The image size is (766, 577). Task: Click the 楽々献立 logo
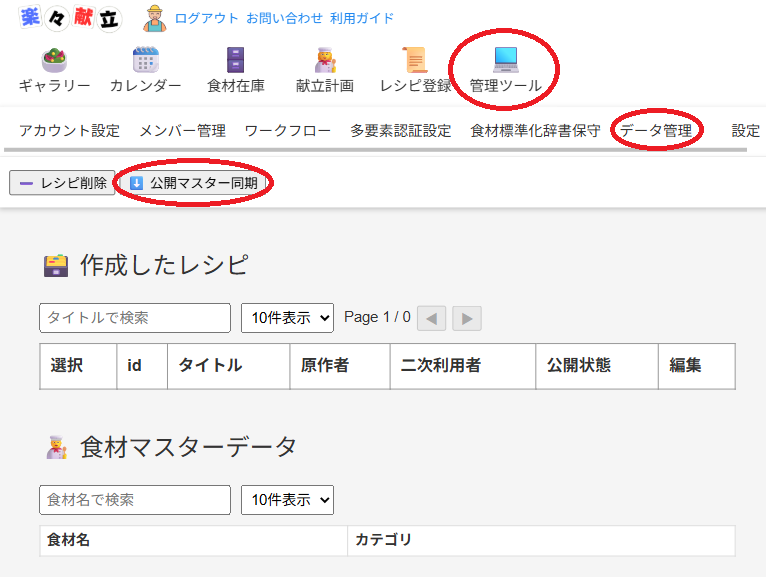[70, 19]
